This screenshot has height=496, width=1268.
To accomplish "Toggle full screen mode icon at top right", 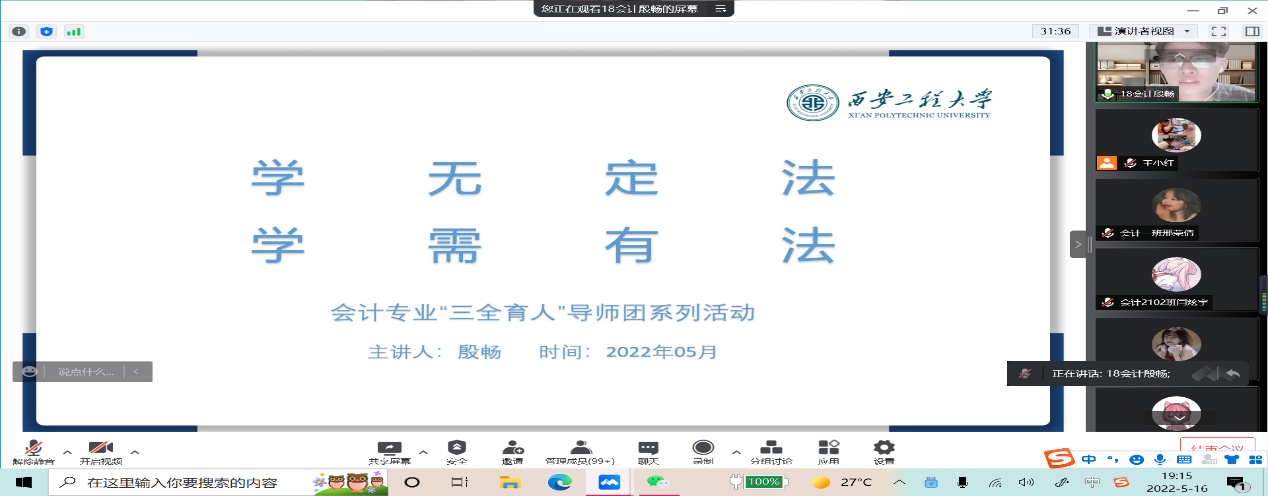I will click(1218, 31).
